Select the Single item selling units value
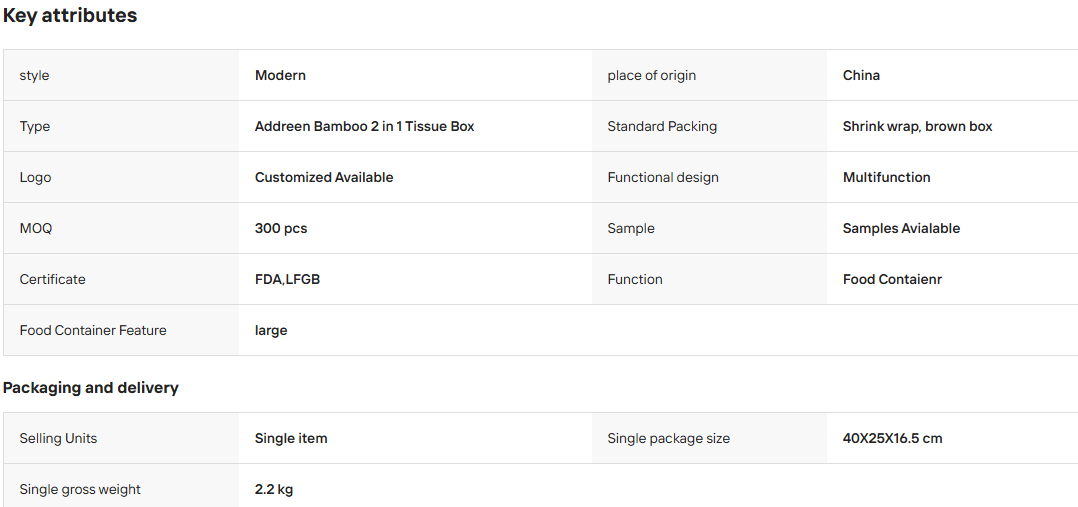 click(291, 438)
